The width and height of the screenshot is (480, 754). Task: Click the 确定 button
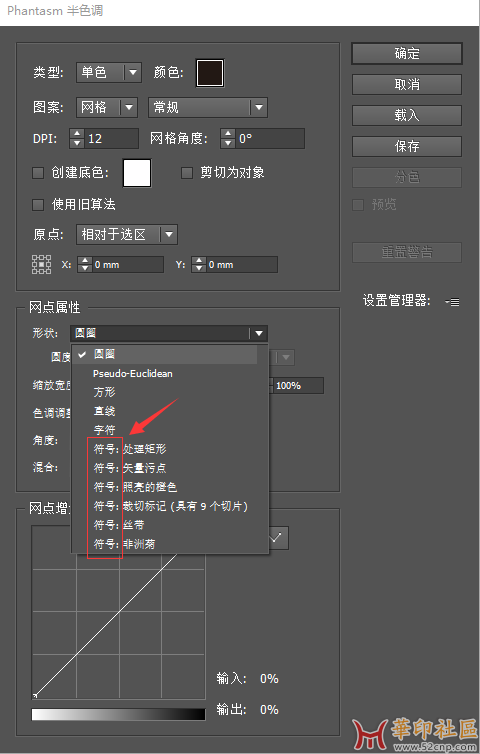click(407, 53)
